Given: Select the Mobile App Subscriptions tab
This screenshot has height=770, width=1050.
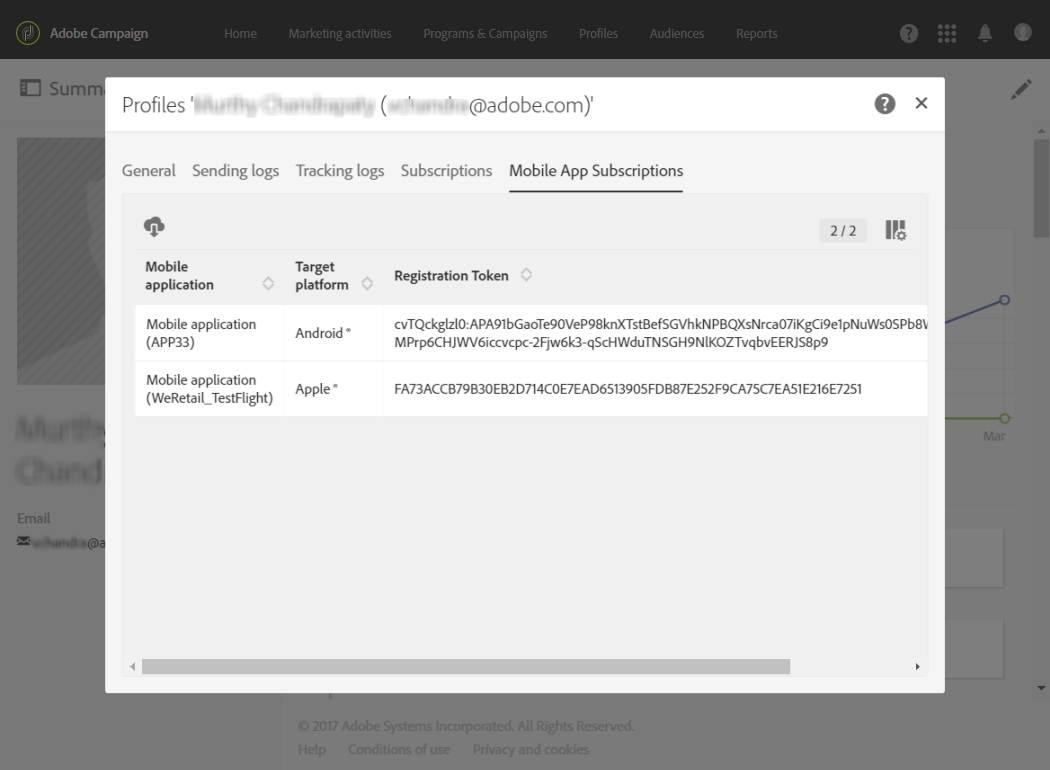Looking at the screenshot, I should 596,171.
